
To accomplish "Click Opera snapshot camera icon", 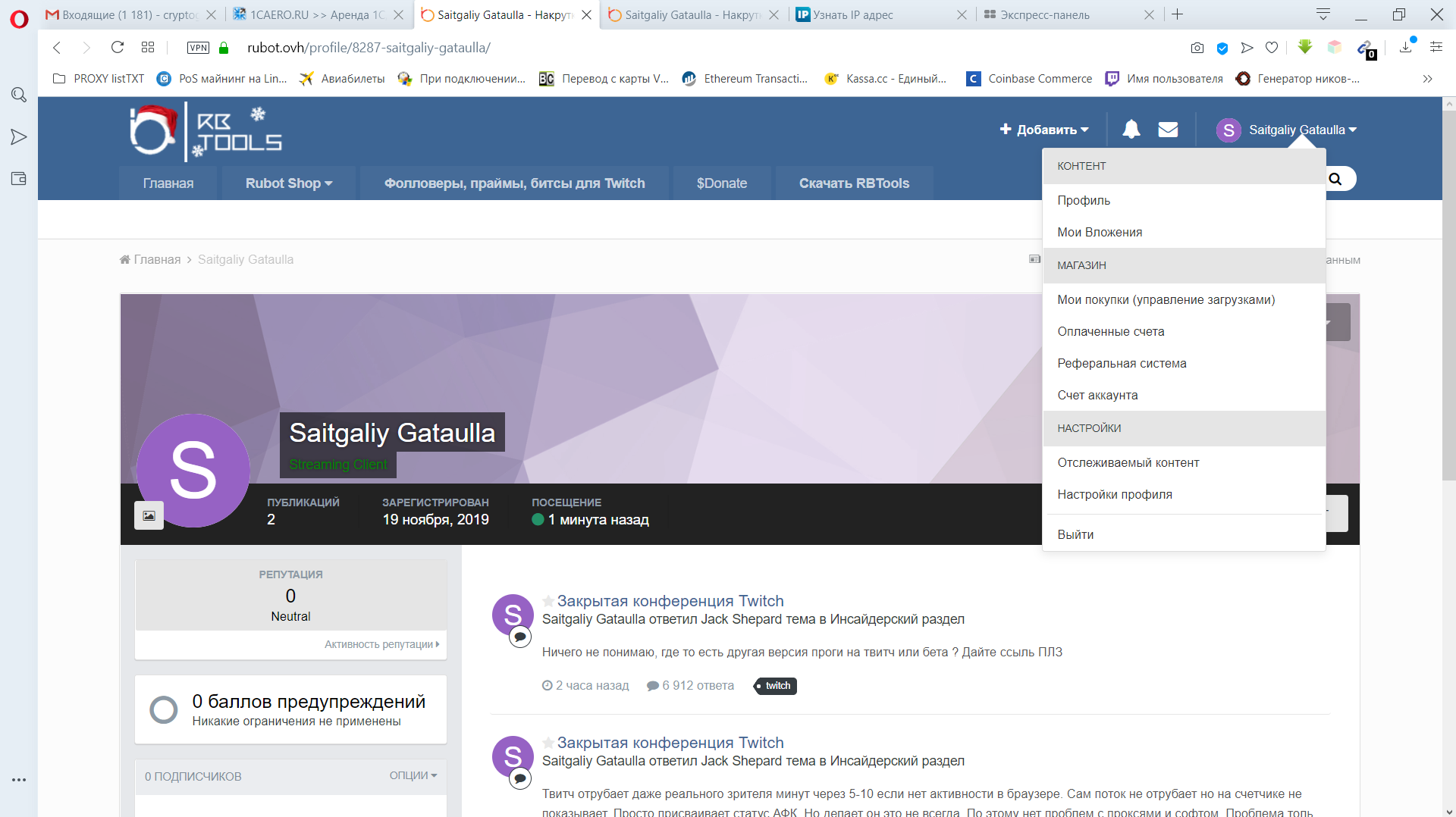I will coord(1197,48).
